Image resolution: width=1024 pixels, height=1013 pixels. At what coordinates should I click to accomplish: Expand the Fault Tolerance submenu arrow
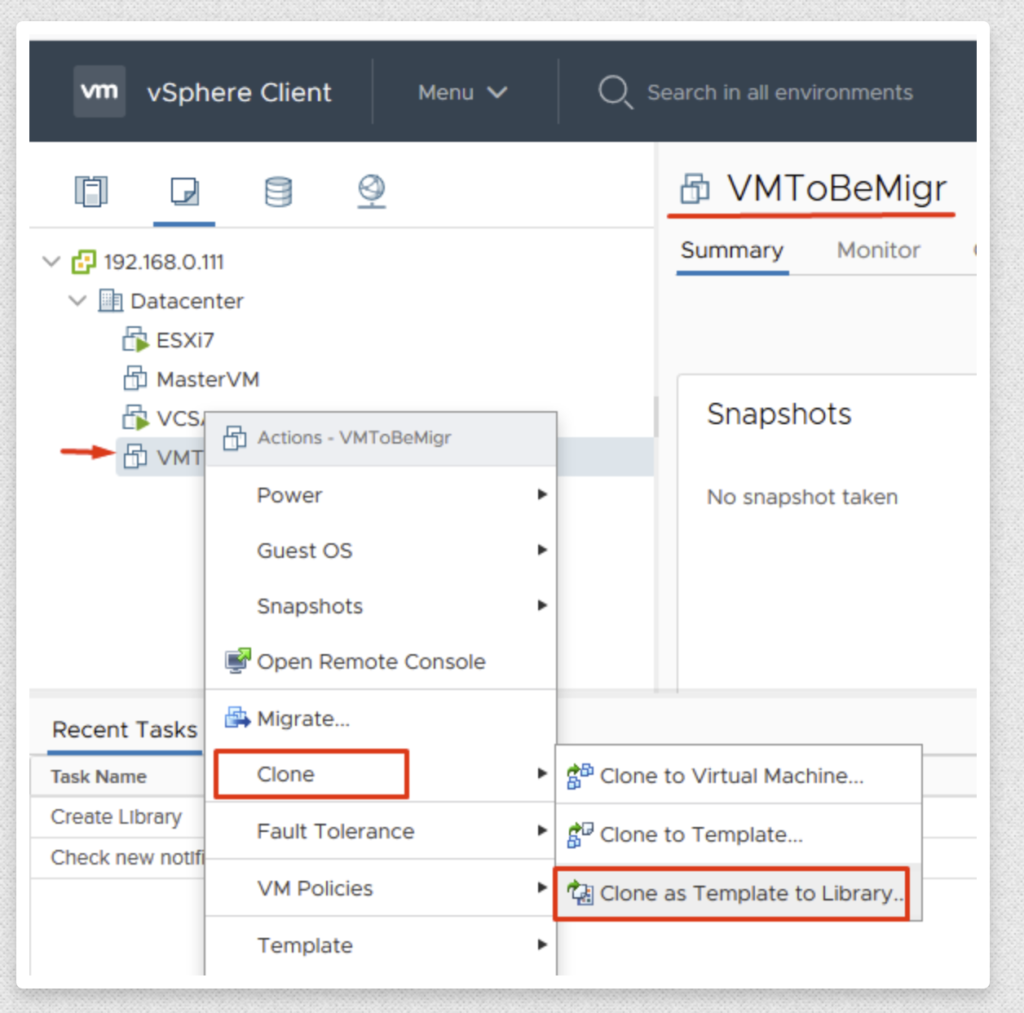(x=542, y=831)
